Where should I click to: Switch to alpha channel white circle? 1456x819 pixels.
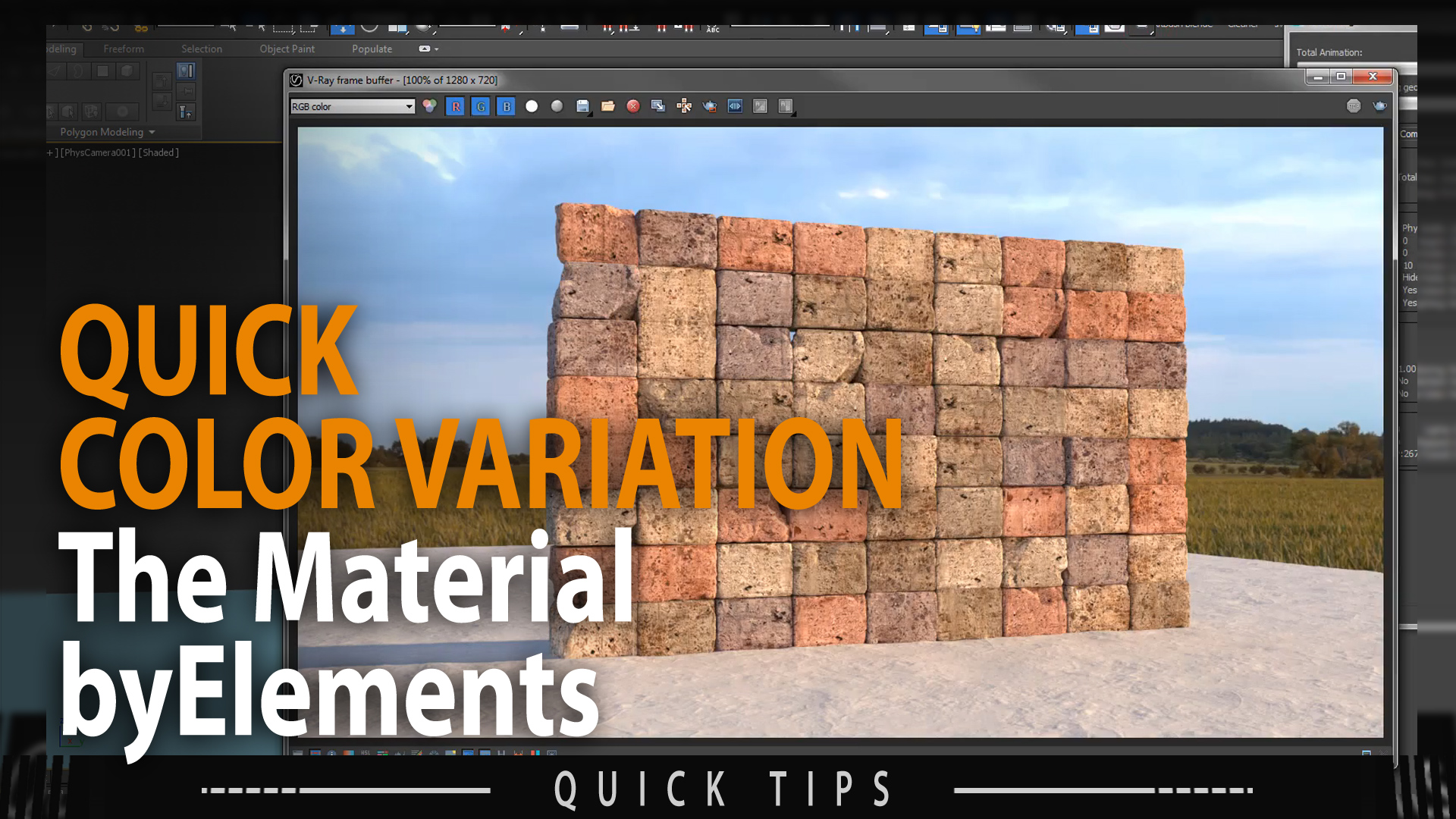click(532, 106)
